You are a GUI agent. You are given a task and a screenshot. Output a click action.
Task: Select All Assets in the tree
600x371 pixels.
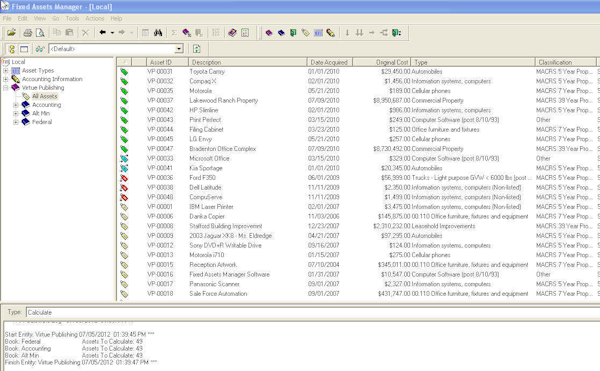44,96
